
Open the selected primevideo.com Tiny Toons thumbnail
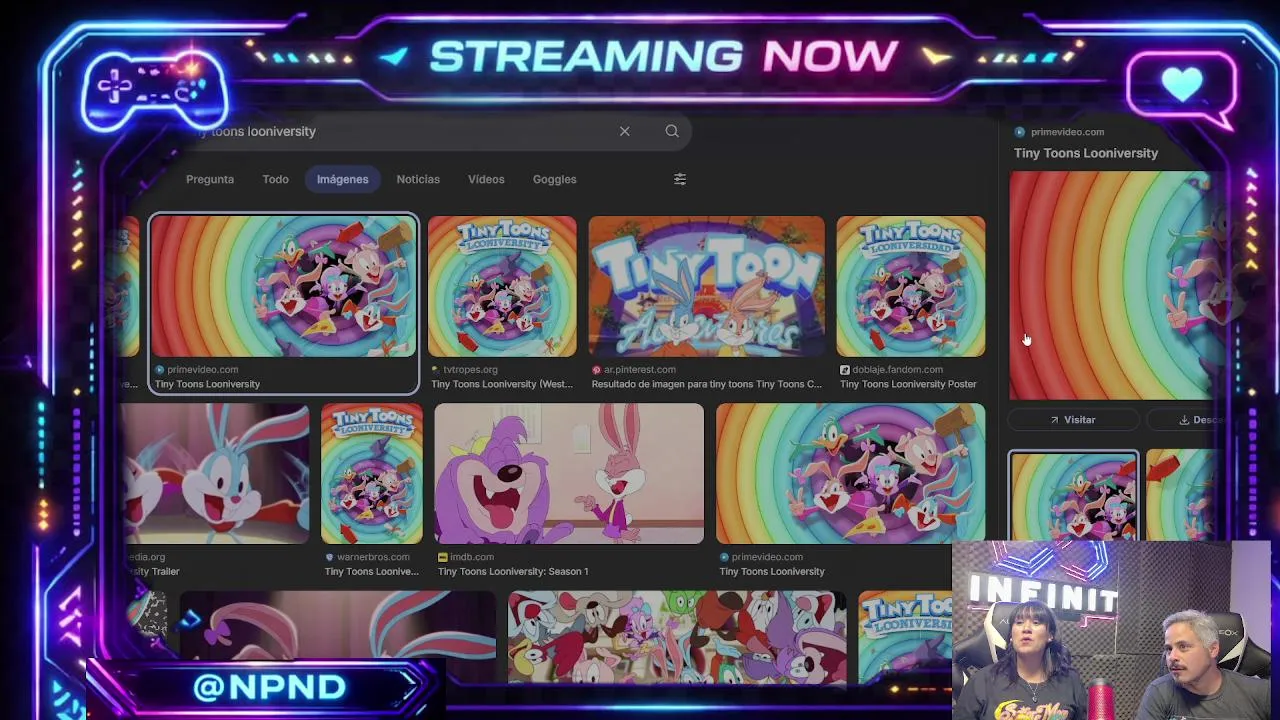click(x=283, y=287)
